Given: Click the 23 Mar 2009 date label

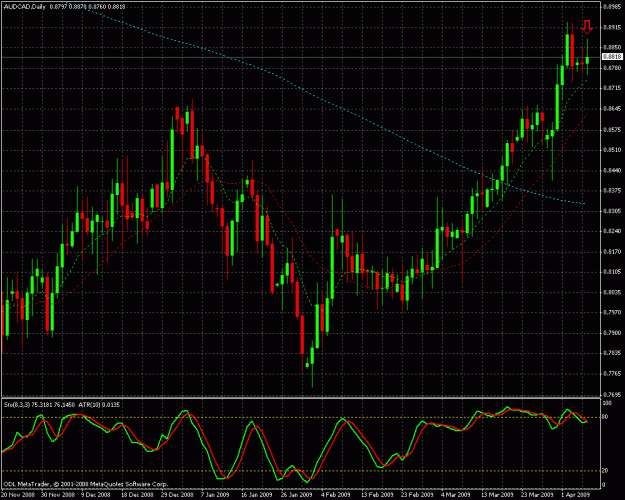Looking at the screenshot, I should [x=537, y=495].
